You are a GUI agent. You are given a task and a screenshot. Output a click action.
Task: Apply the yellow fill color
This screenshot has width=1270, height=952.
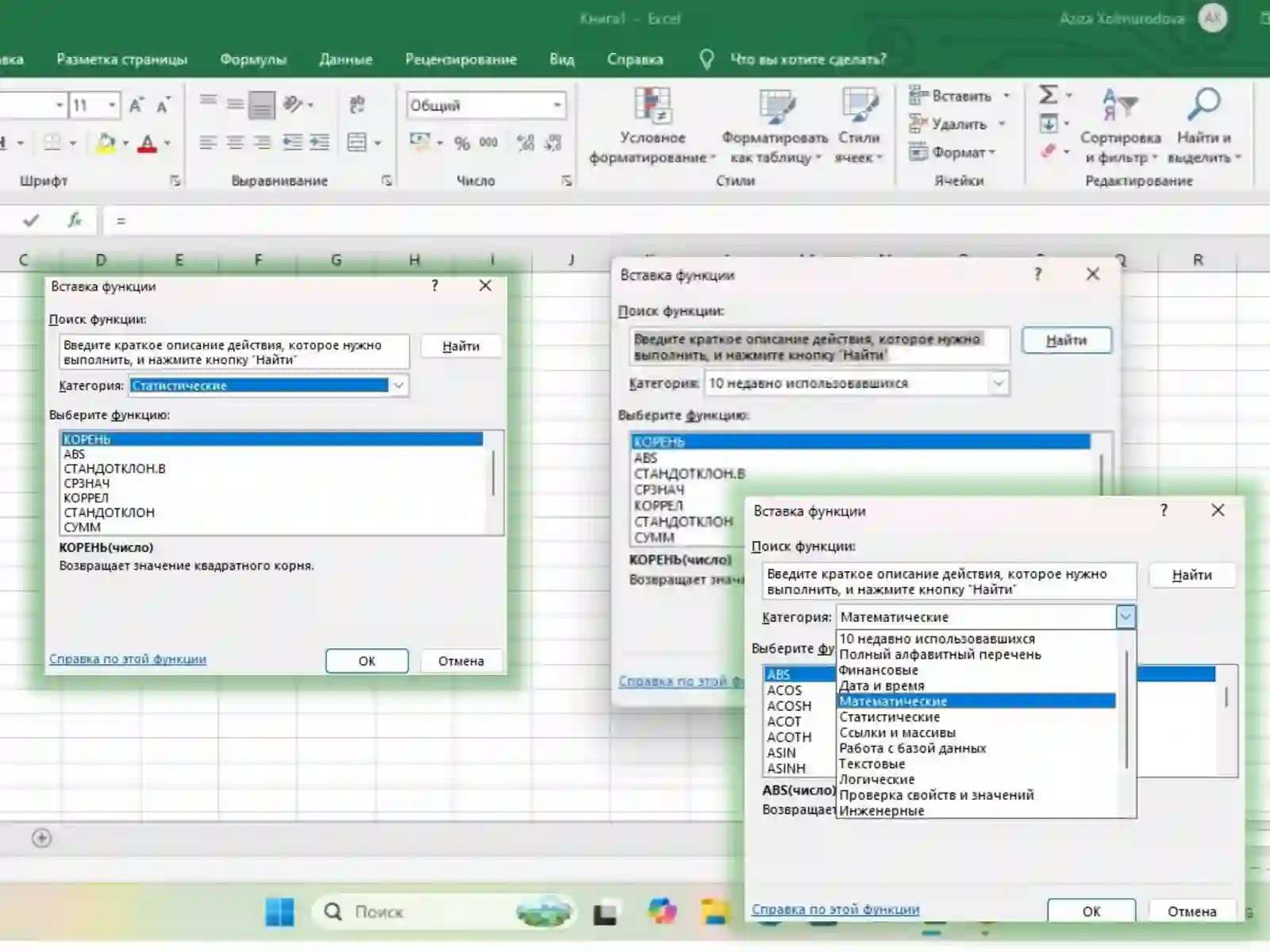(106, 143)
